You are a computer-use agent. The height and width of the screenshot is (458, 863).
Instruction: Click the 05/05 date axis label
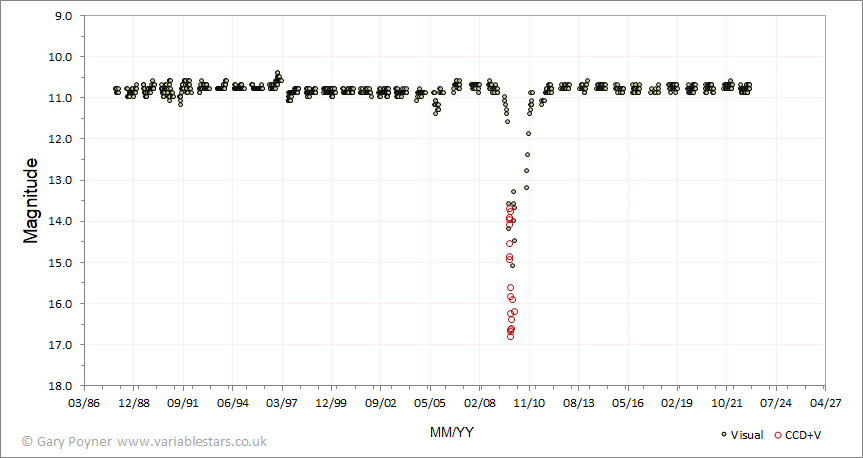click(x=430, y=402)
